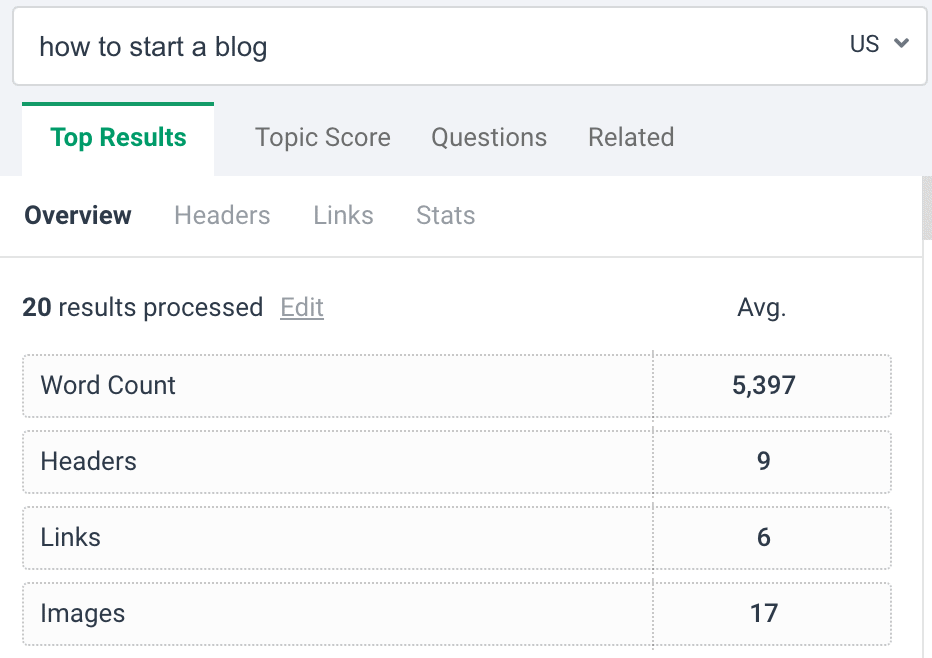The image size is (932, 658).
Task: Open the Links sub-tab
Action: pos(344,215)
